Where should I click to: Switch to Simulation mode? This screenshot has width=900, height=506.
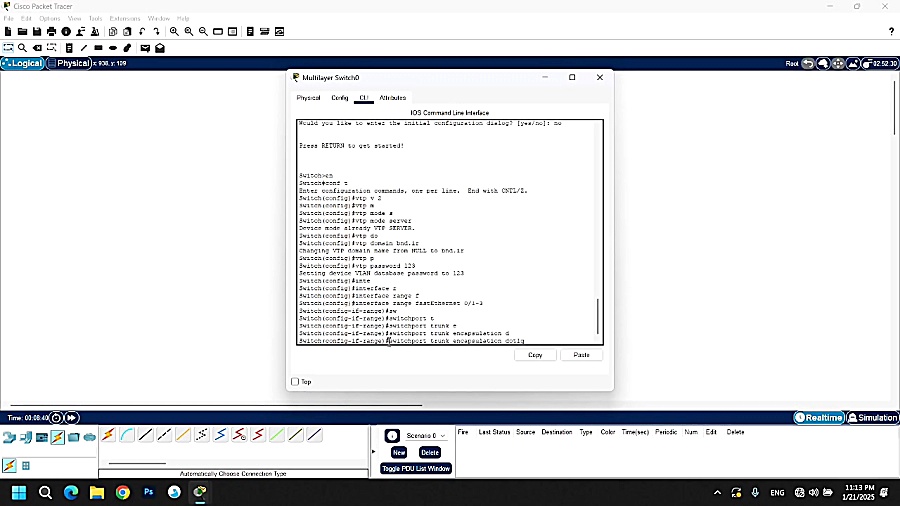(x=872, y=418)
